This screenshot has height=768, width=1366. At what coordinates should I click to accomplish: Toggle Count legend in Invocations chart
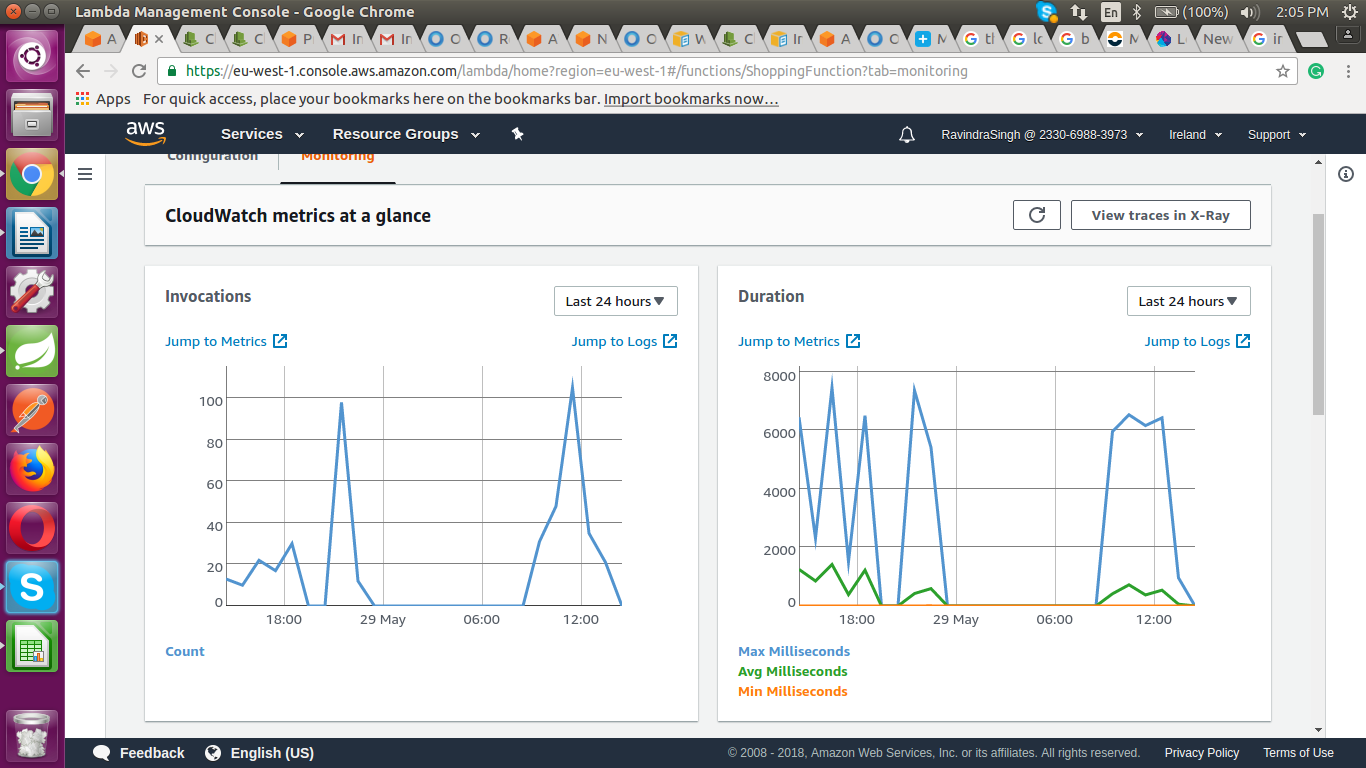(185, 651)
